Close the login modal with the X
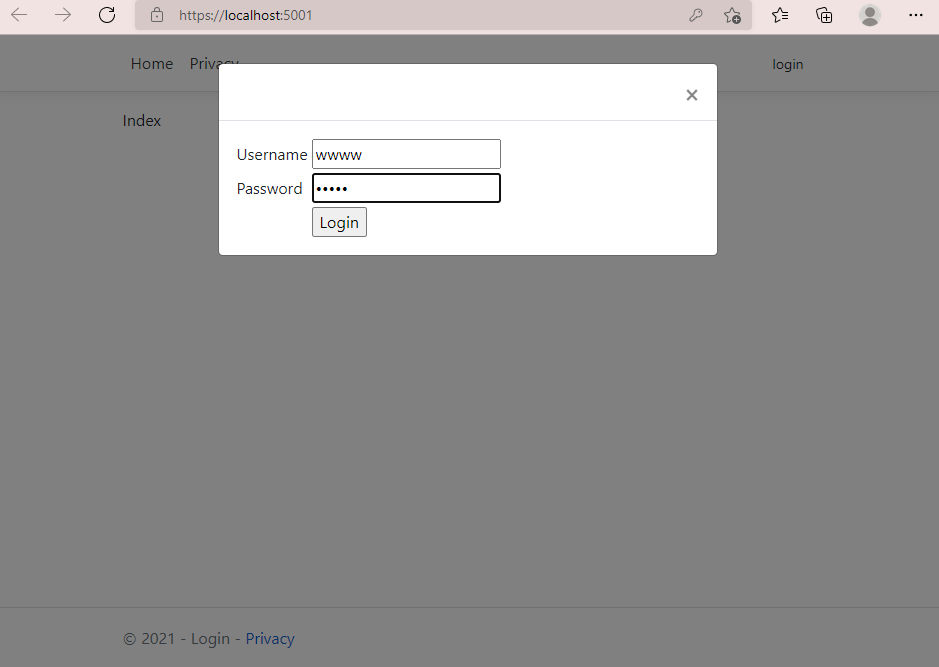 (x=692, y=95)
